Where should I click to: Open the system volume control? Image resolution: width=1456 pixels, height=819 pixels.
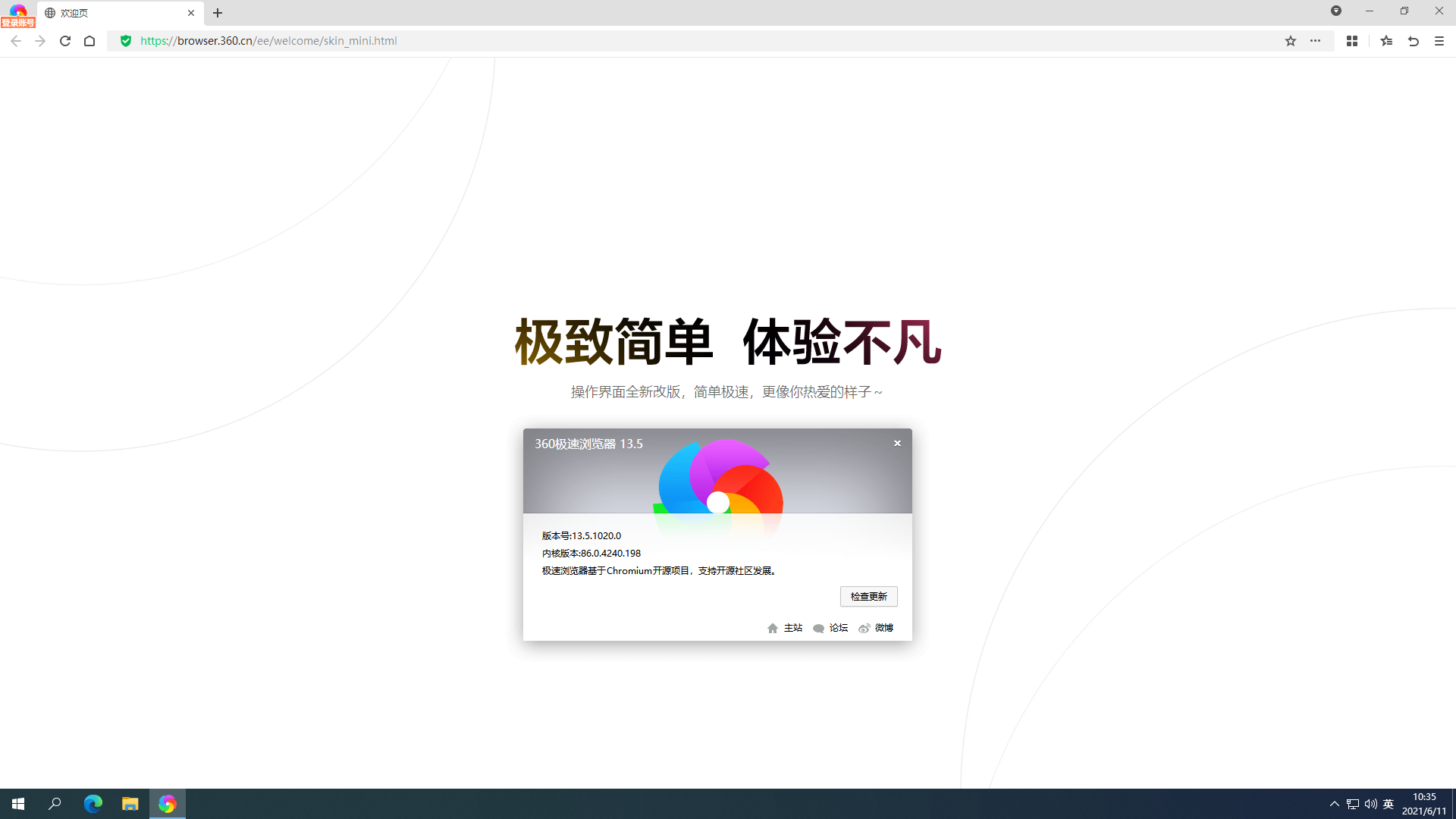1370,804
